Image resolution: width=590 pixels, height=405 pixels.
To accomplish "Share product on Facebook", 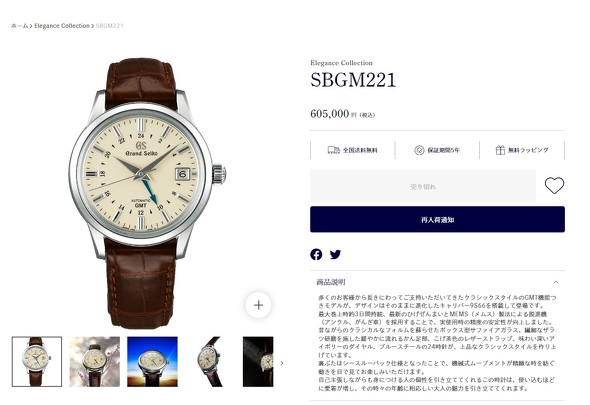I will click(x=316, y=254).
